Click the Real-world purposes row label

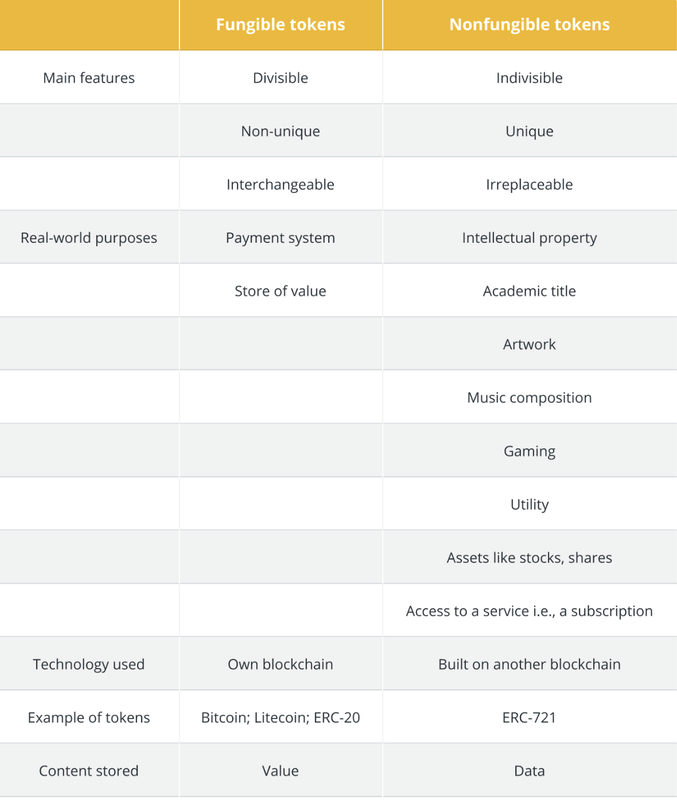tap(89, 238)
